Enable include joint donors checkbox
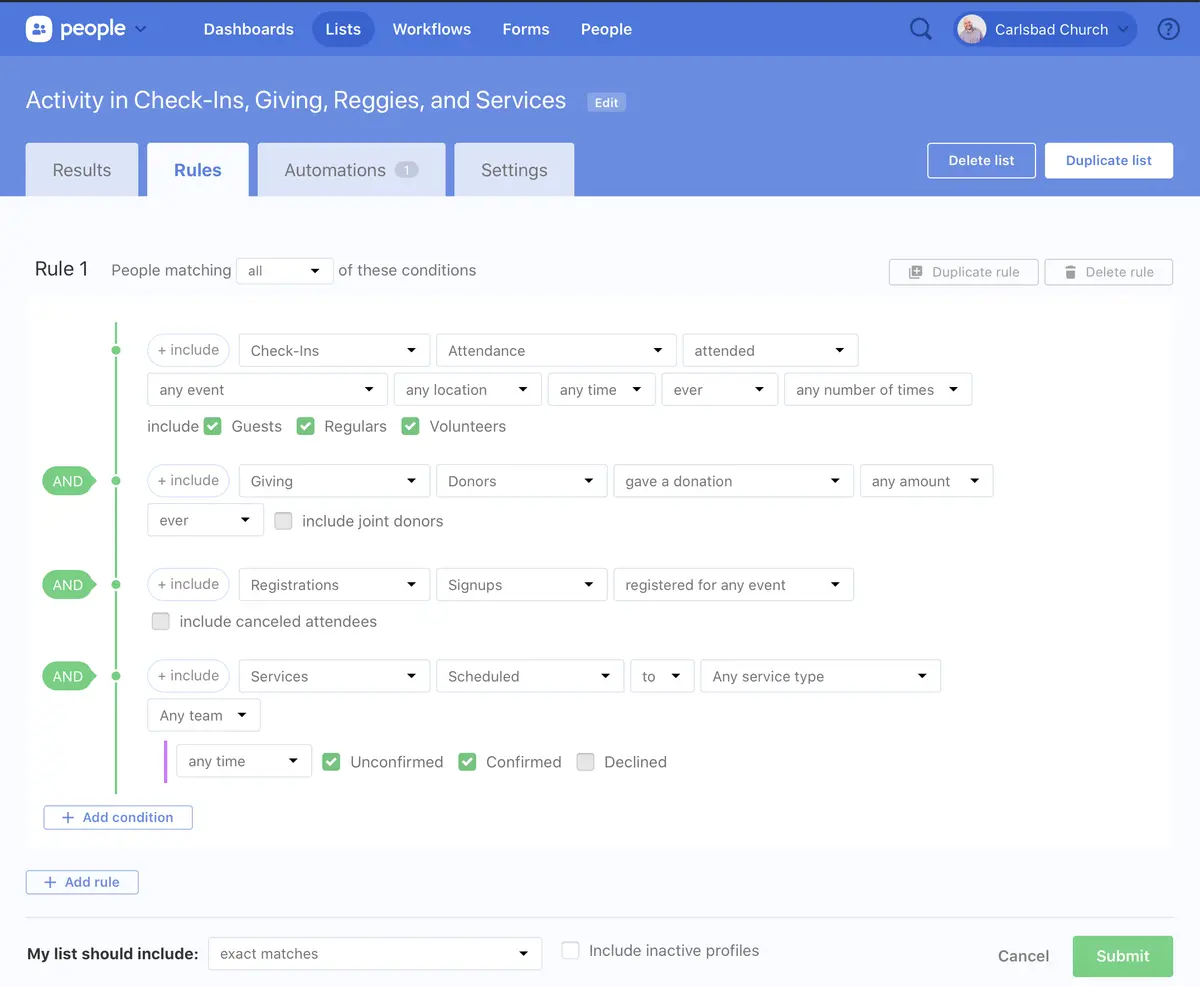 (283, 521)
